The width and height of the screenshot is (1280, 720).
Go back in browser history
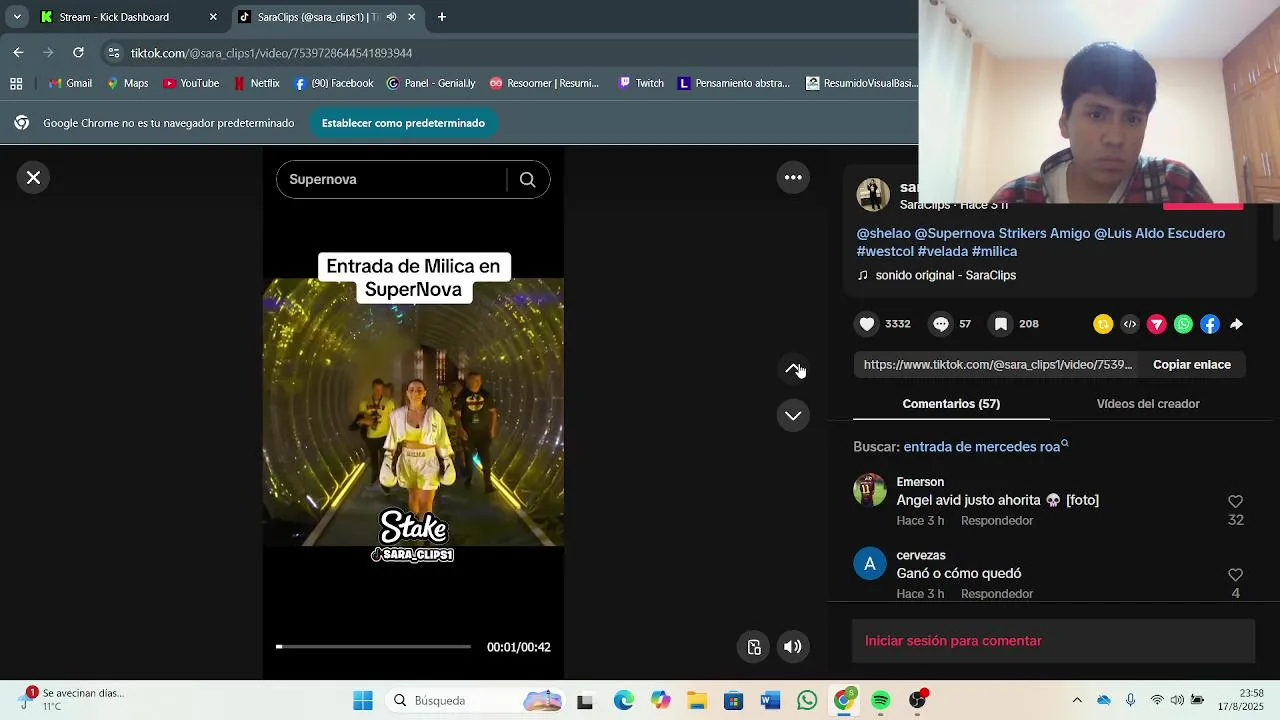[x=18, y=52]
